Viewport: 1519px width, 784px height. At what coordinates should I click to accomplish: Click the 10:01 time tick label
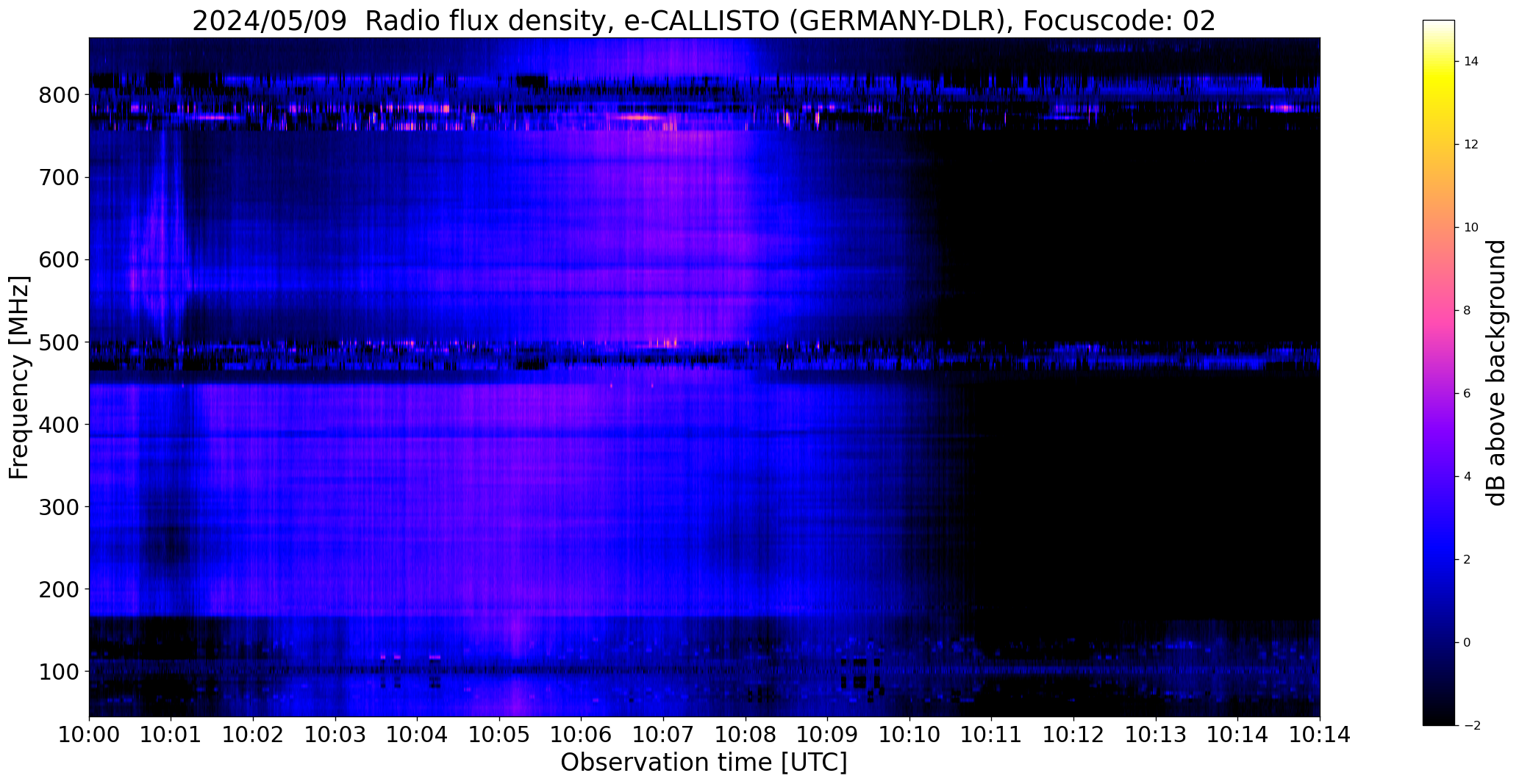[171, 734]
